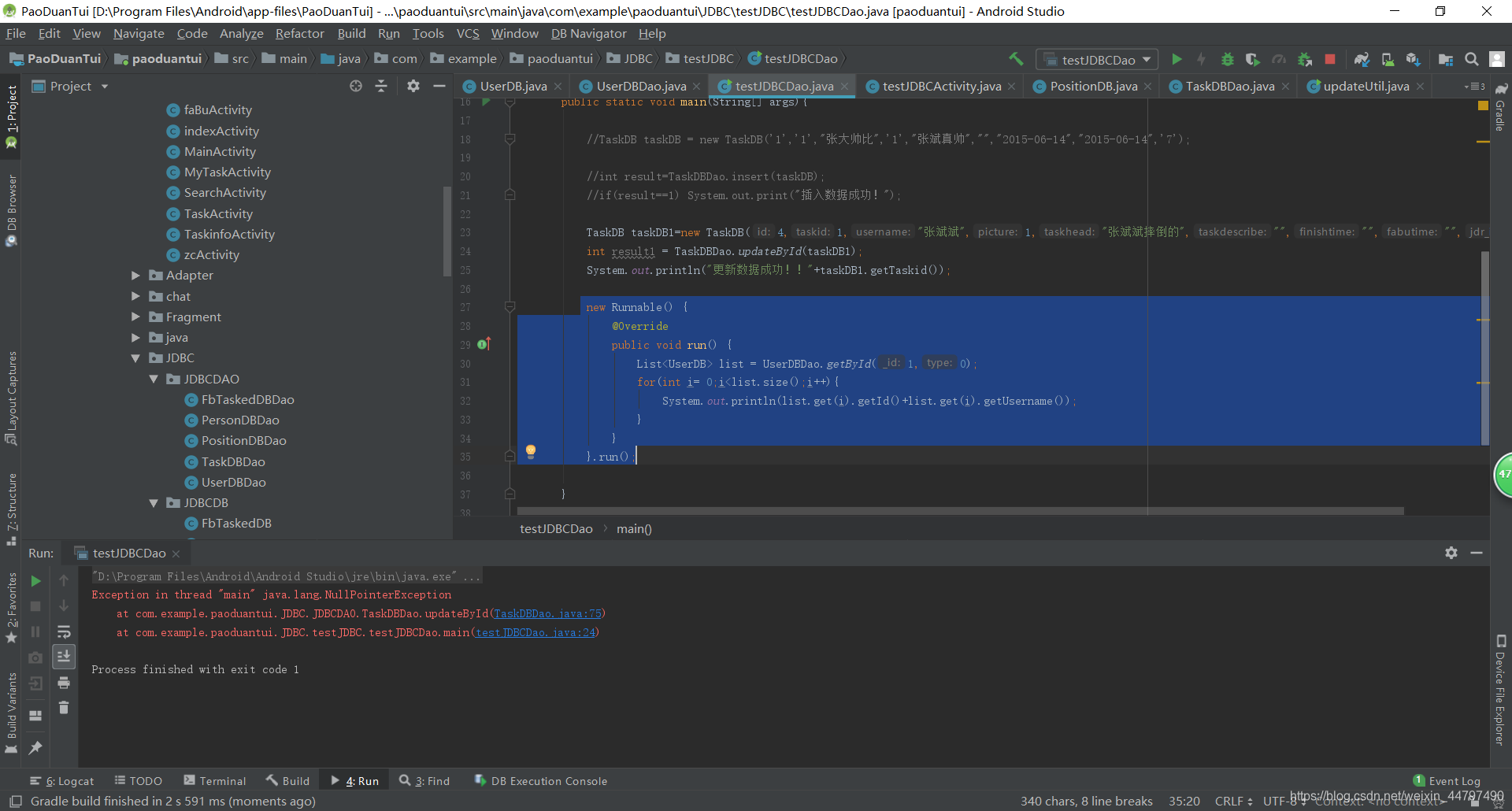Switch to the testJDBCActivity.java tab

point(941,86)
